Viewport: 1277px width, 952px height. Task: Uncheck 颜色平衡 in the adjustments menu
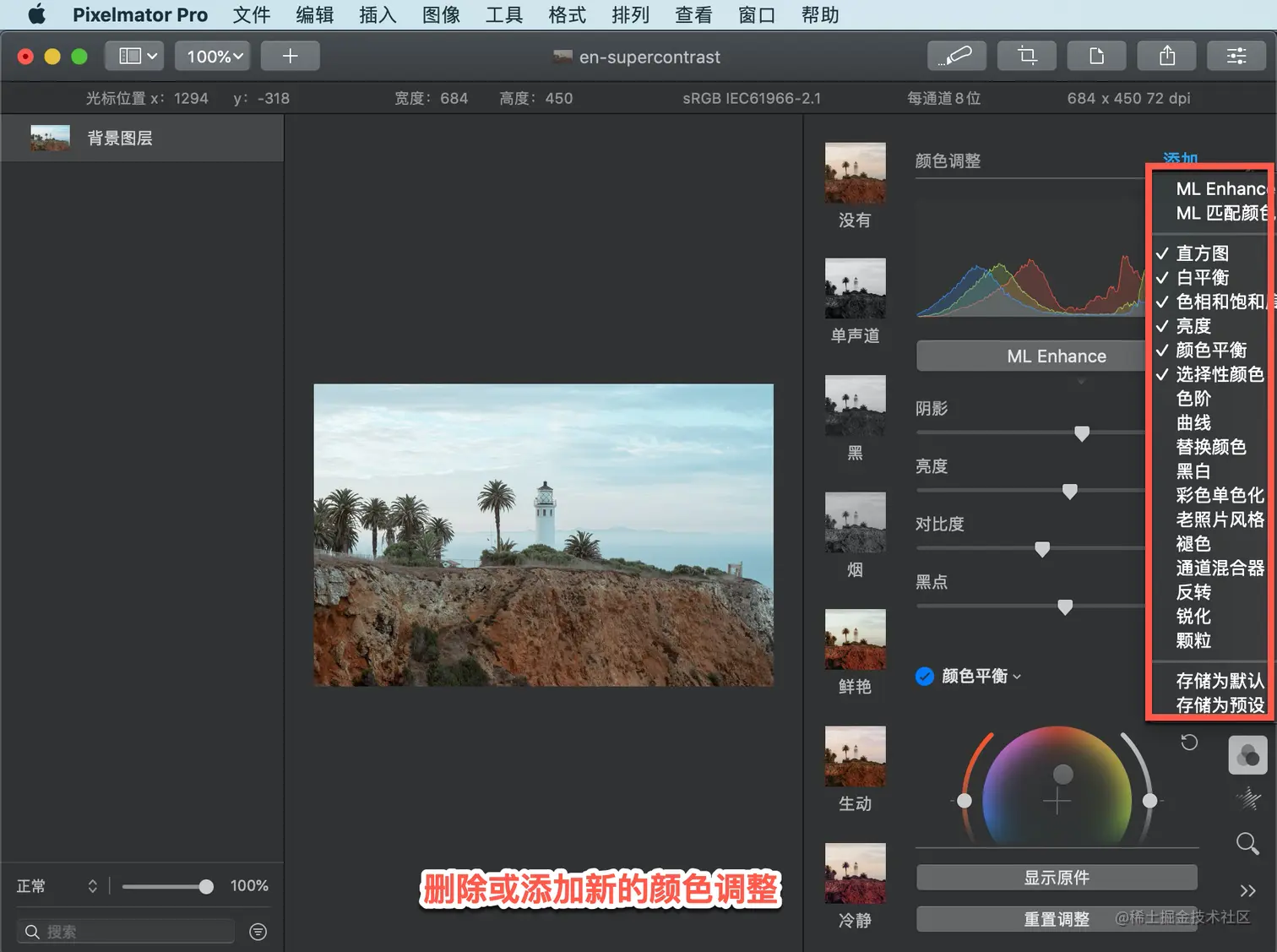[x=1209, y=350]
